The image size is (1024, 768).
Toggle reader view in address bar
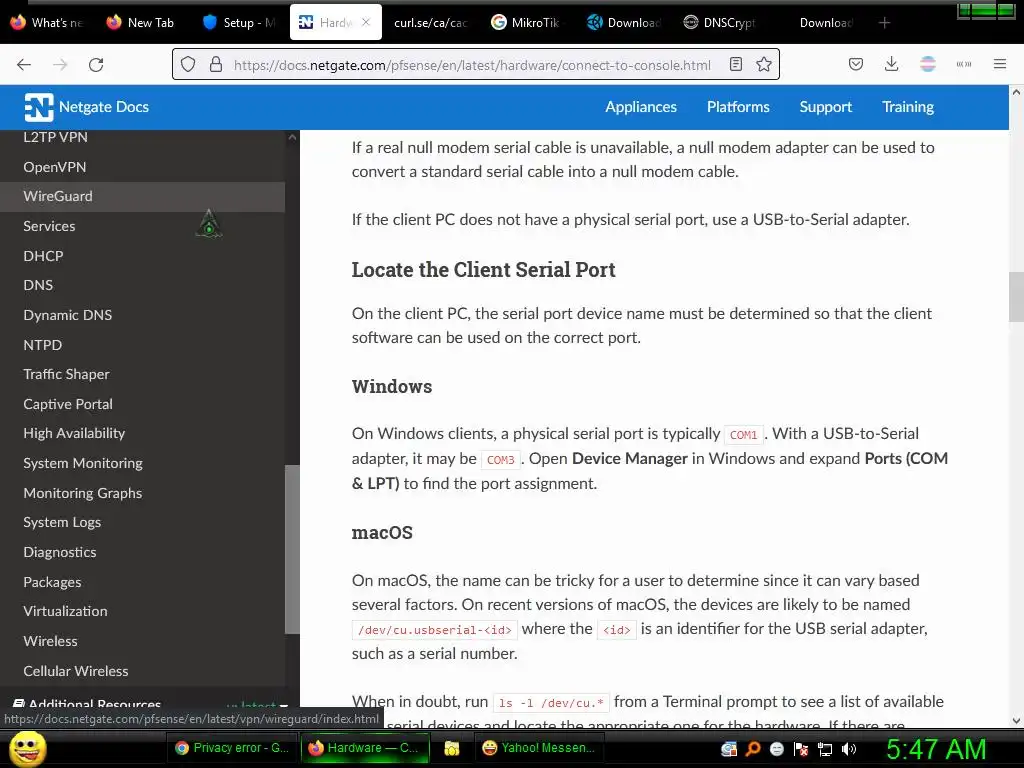(x=735, y=64)
